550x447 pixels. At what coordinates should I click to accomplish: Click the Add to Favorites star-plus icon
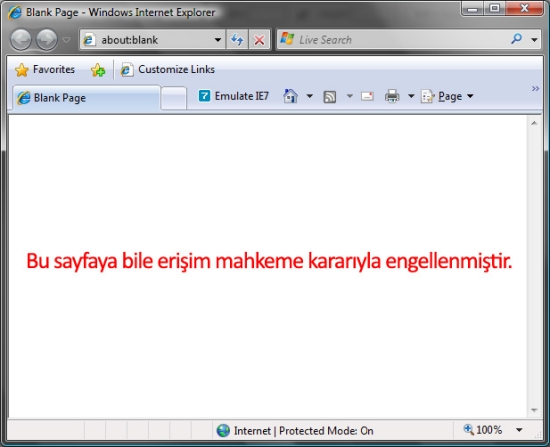click(98, 70)
